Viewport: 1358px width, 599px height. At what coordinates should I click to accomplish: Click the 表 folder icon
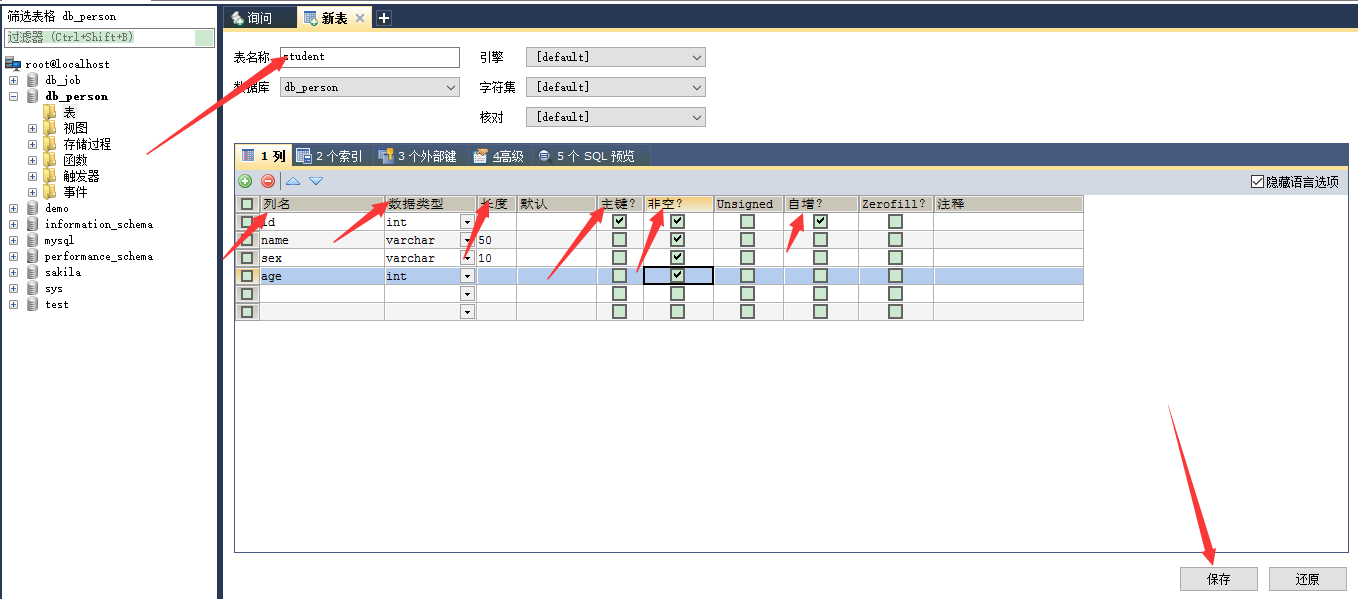click(50, 112)
